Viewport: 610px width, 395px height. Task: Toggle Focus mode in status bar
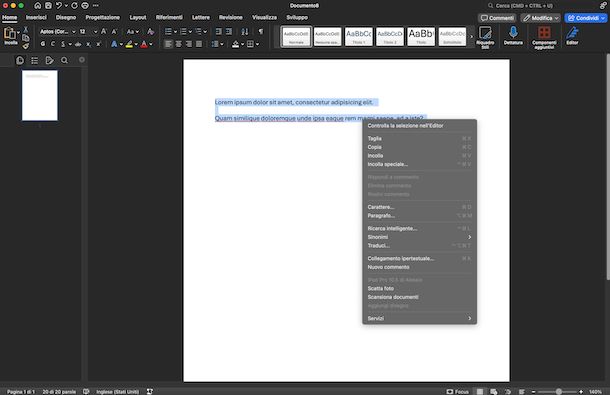(458, 391)
